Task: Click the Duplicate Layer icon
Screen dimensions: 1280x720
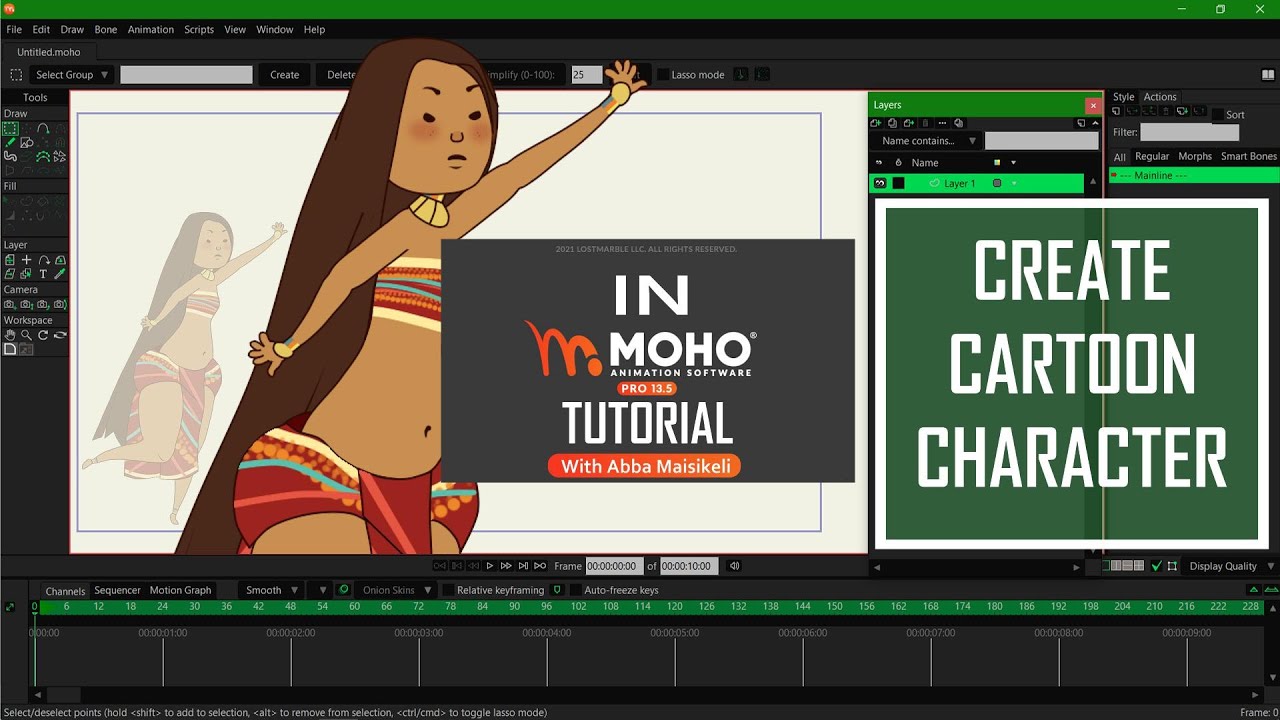Action: click(x=892, y=123)
